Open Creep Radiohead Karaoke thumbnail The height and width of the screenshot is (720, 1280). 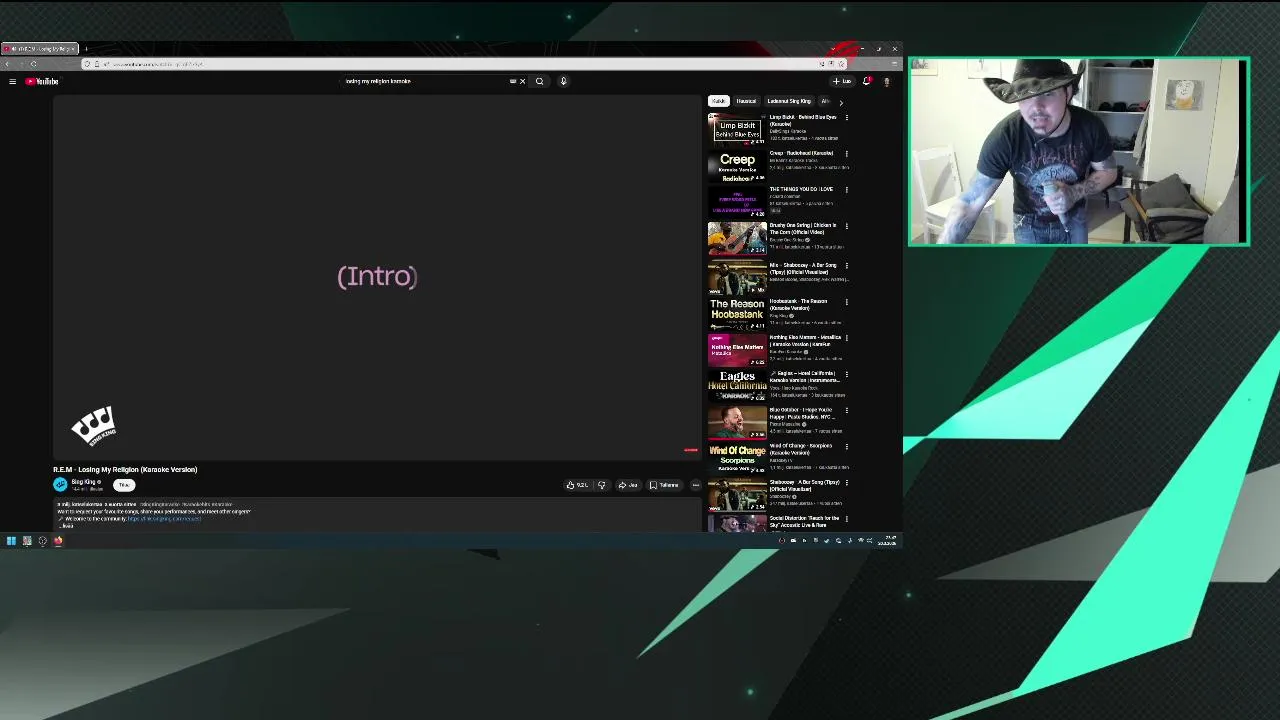click(x=737, y=166)
